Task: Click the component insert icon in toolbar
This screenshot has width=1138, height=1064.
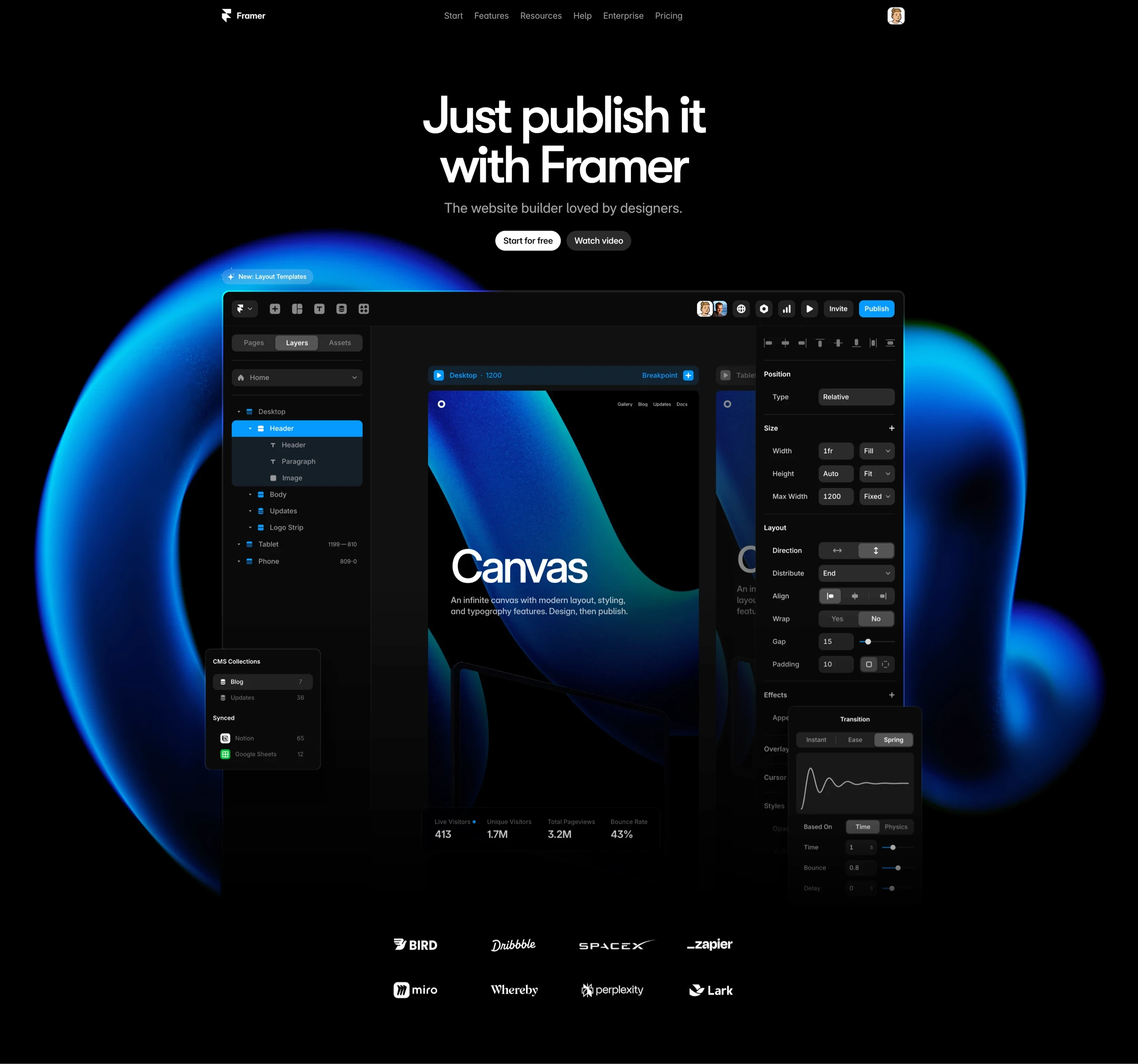Action: click(364, 308)
